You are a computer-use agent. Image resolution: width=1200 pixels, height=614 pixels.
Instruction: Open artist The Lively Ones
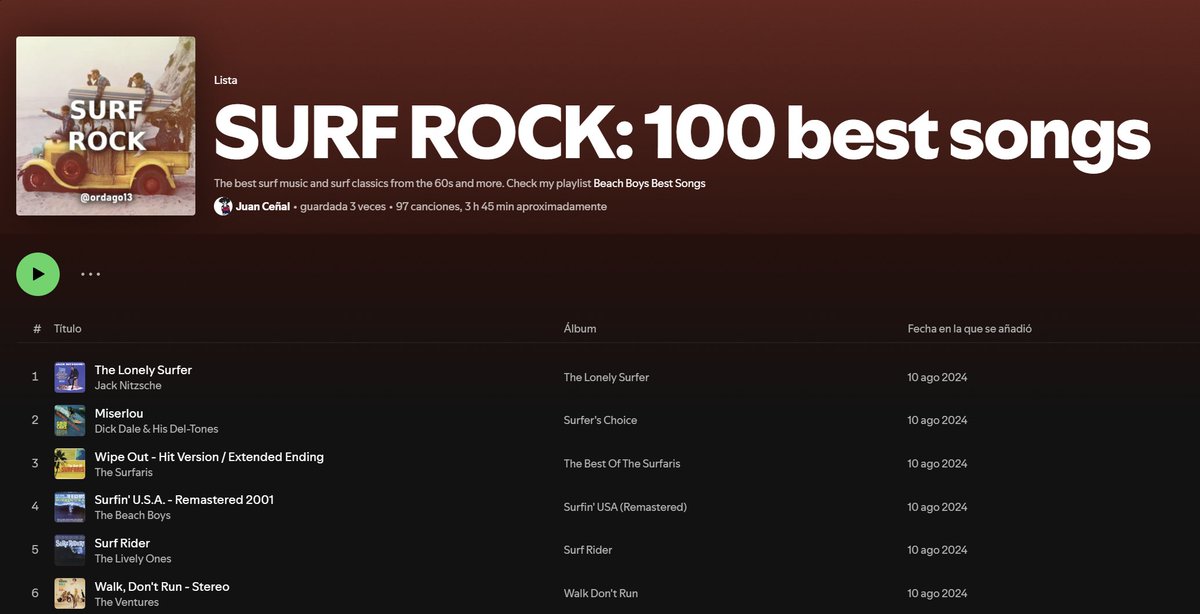[133, 559]
